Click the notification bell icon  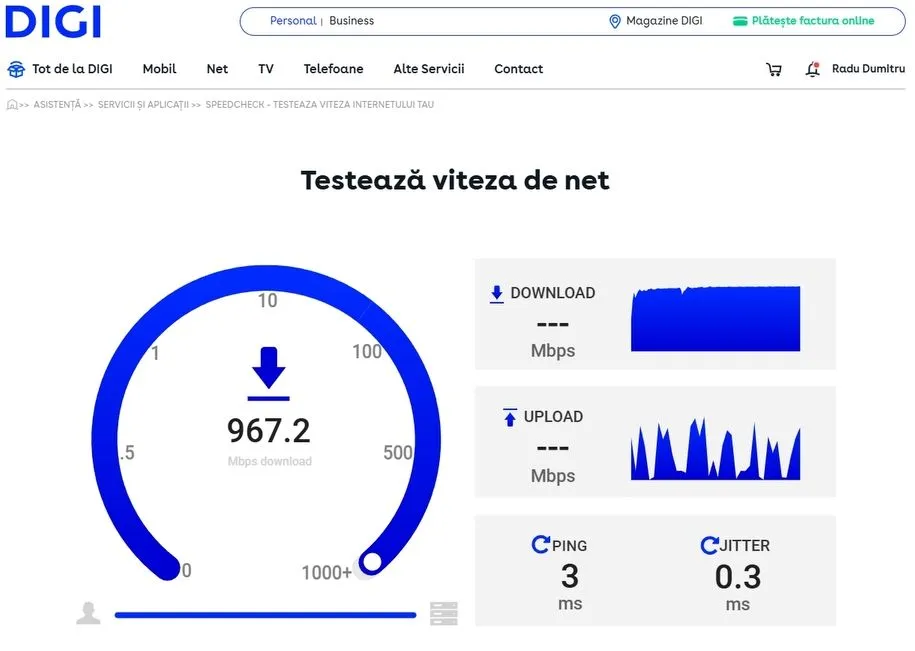(812, 70)
